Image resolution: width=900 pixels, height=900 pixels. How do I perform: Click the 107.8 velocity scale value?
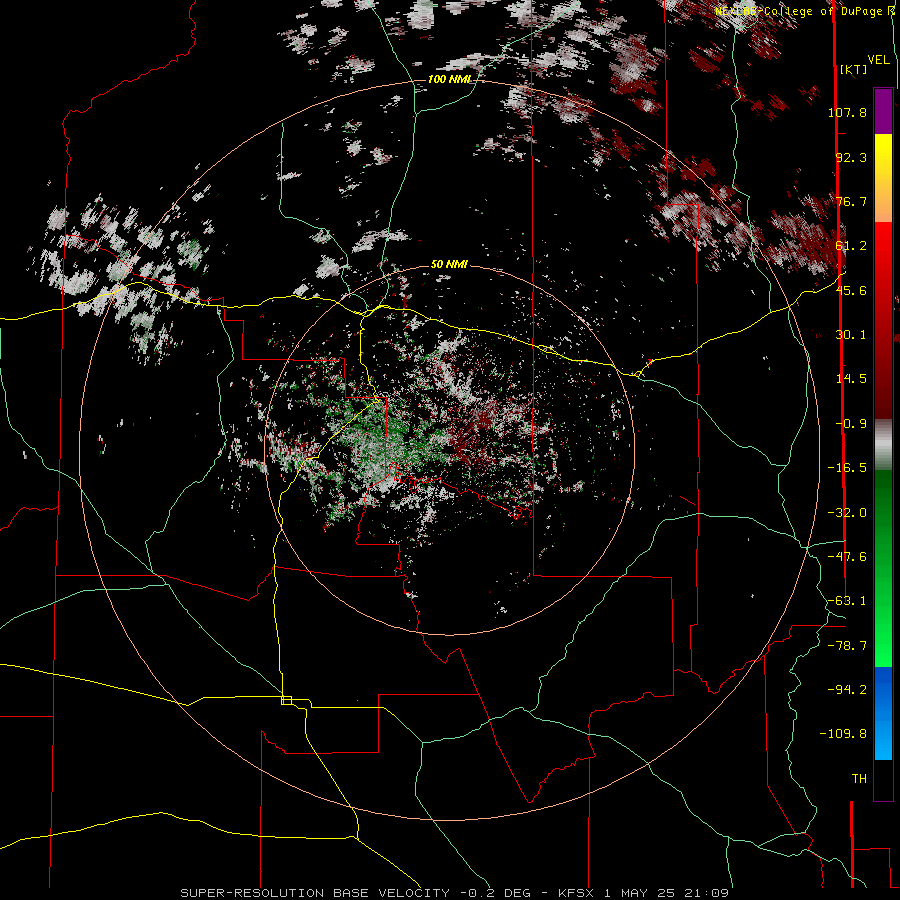click(x=847, y=112)
